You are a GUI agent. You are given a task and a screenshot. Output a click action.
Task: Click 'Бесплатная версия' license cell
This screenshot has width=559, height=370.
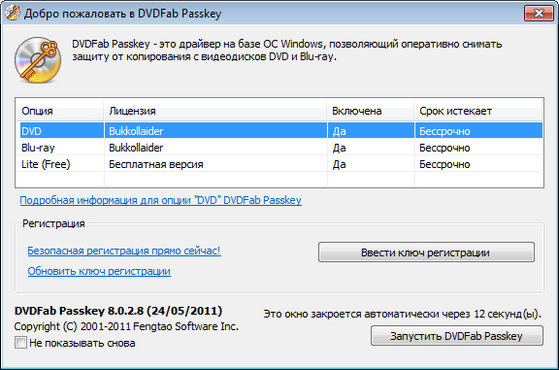click(x=156, y=164)
